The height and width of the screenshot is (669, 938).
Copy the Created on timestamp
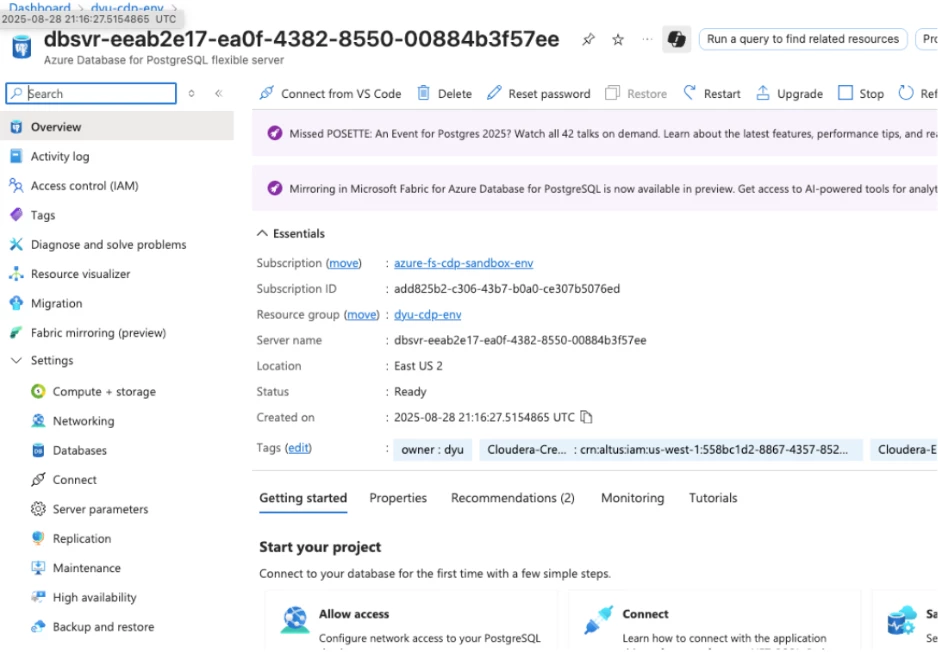[586, 417]
